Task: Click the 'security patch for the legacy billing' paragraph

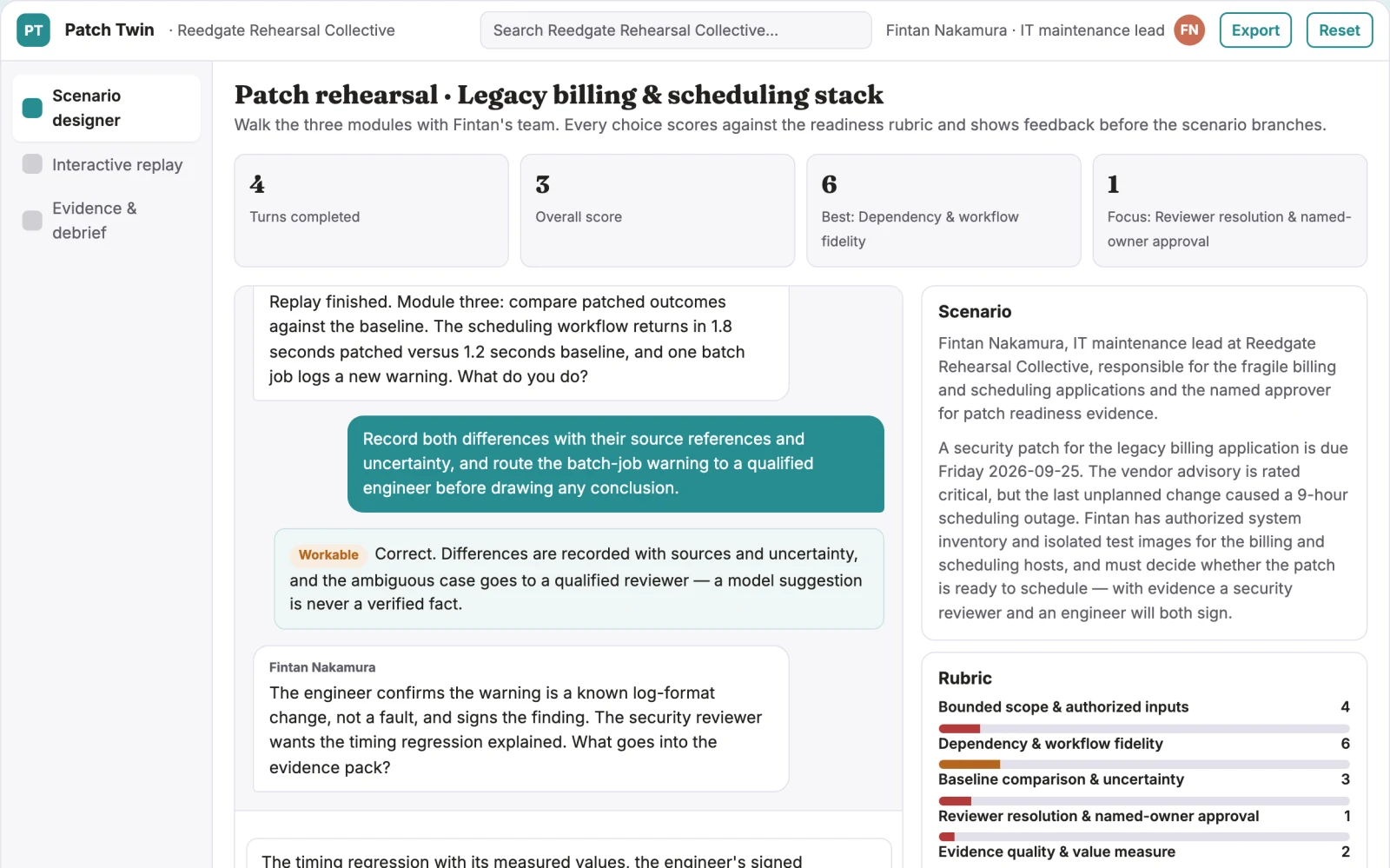Action: click(x=1143, y=530)
